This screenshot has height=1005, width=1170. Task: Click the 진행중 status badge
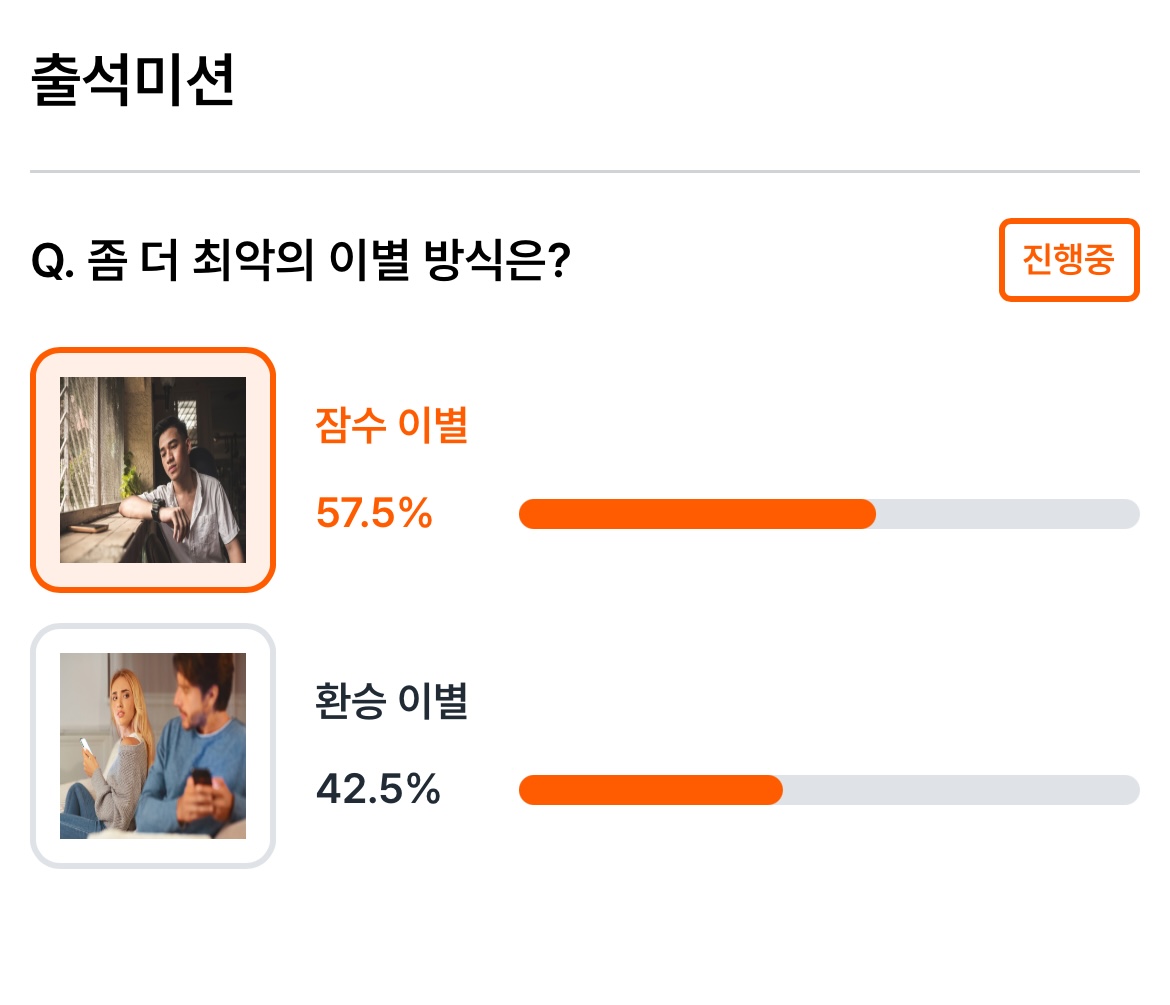coord(1069,260)
